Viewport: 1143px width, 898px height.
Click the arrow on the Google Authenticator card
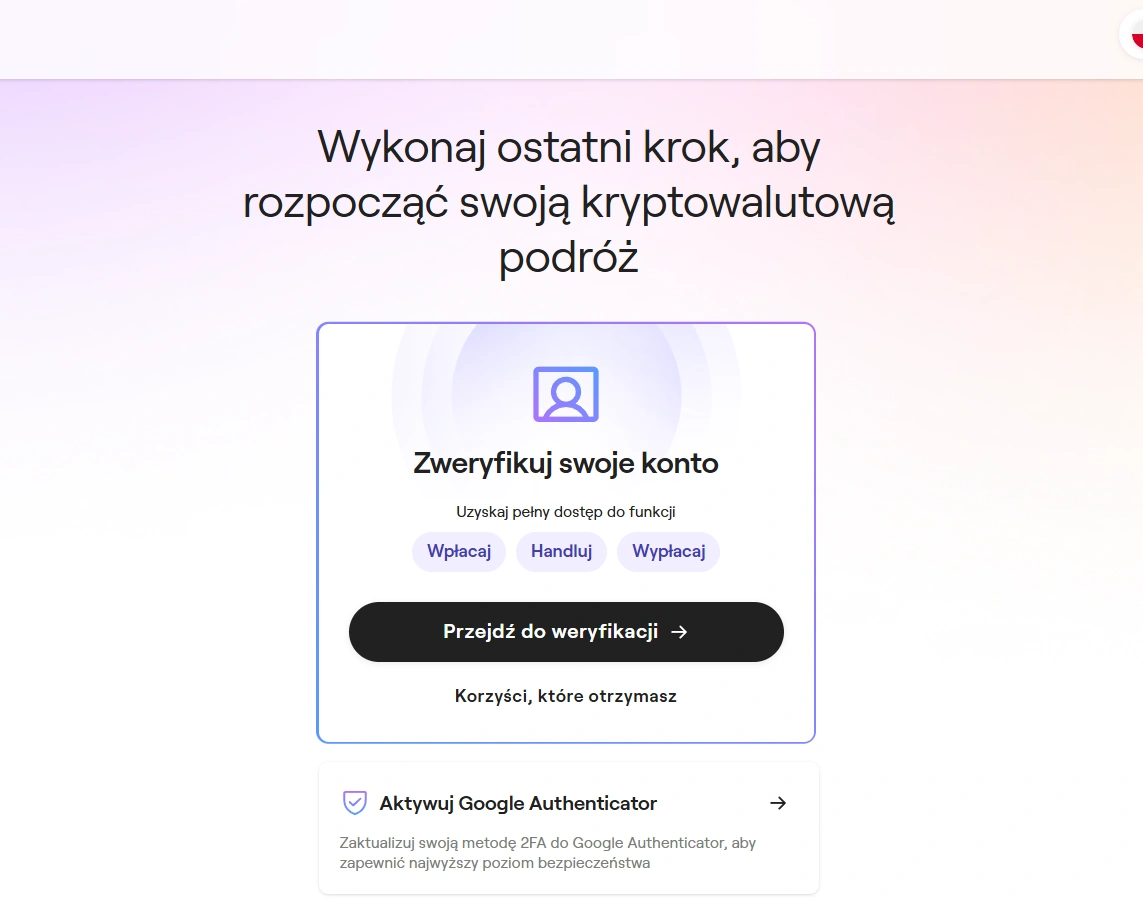click(x=778, y=803)
